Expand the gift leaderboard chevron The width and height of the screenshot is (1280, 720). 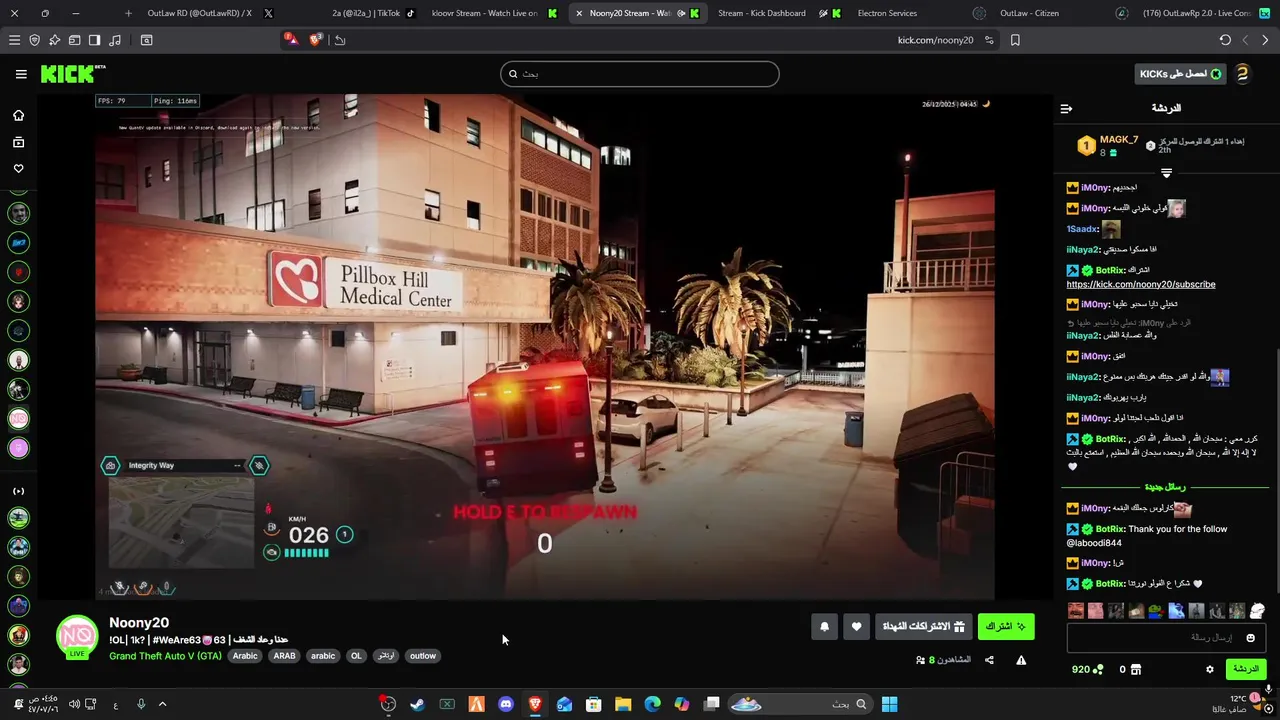click(x=1166, y=173)
